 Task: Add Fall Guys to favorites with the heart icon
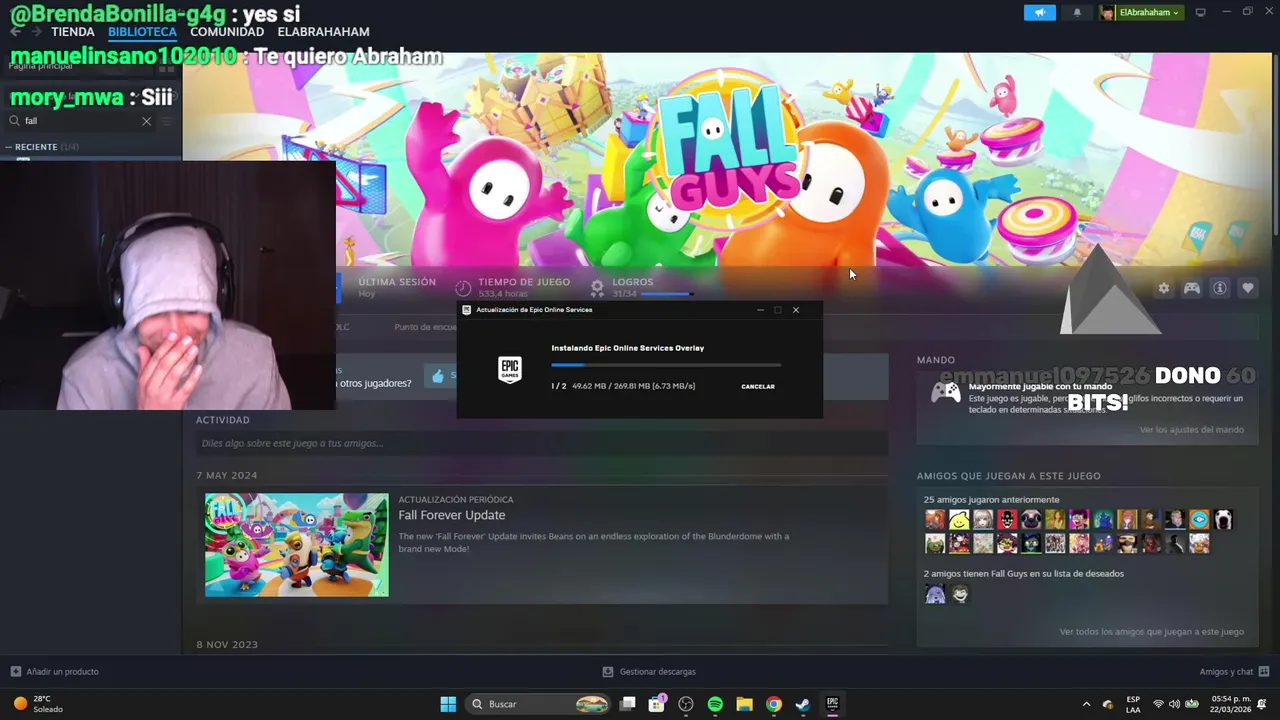click(x=1248, y=288)
